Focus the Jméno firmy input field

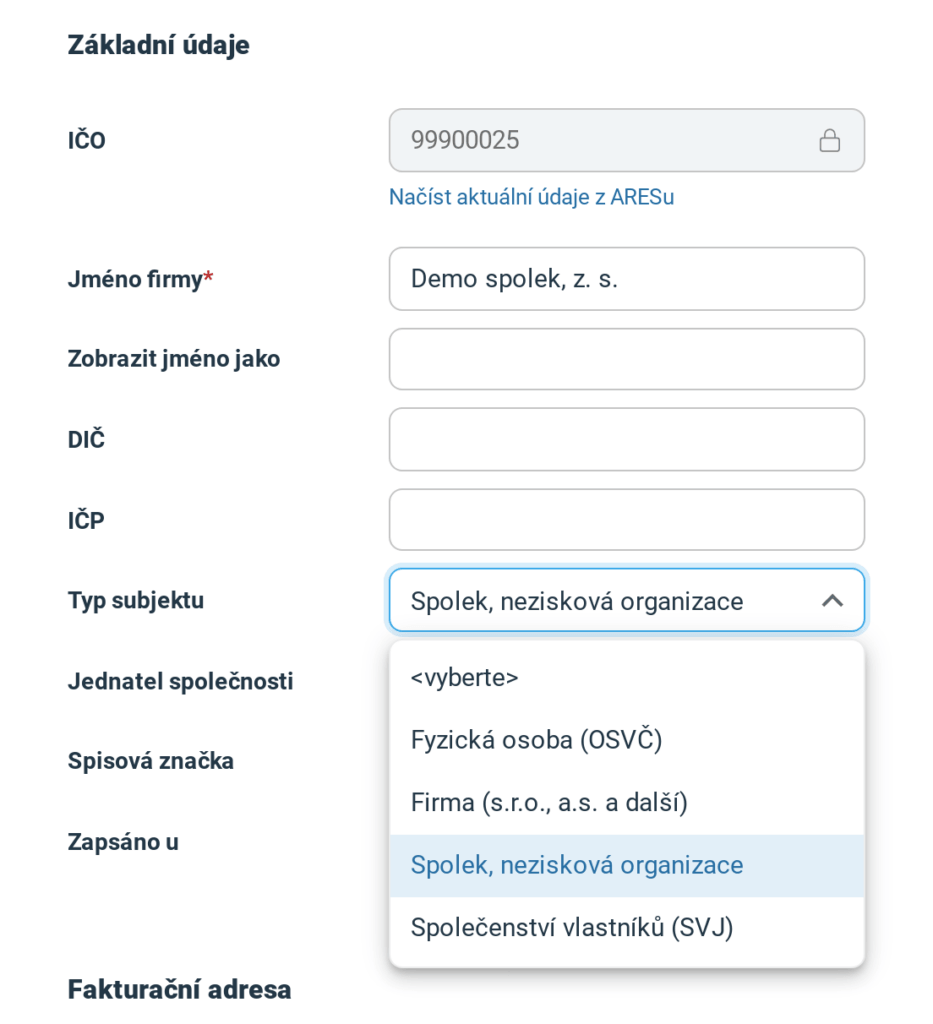tap(627, 279)
